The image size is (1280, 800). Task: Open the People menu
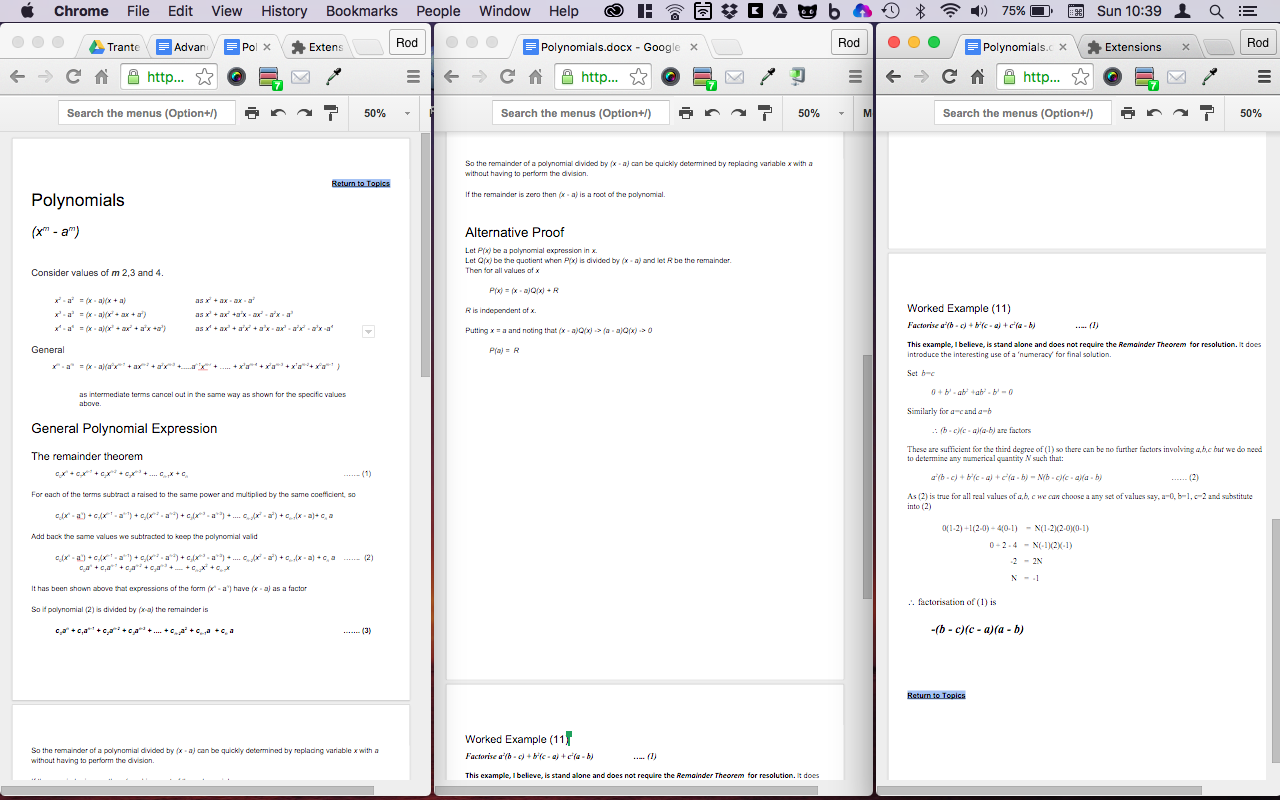[438, 11]
